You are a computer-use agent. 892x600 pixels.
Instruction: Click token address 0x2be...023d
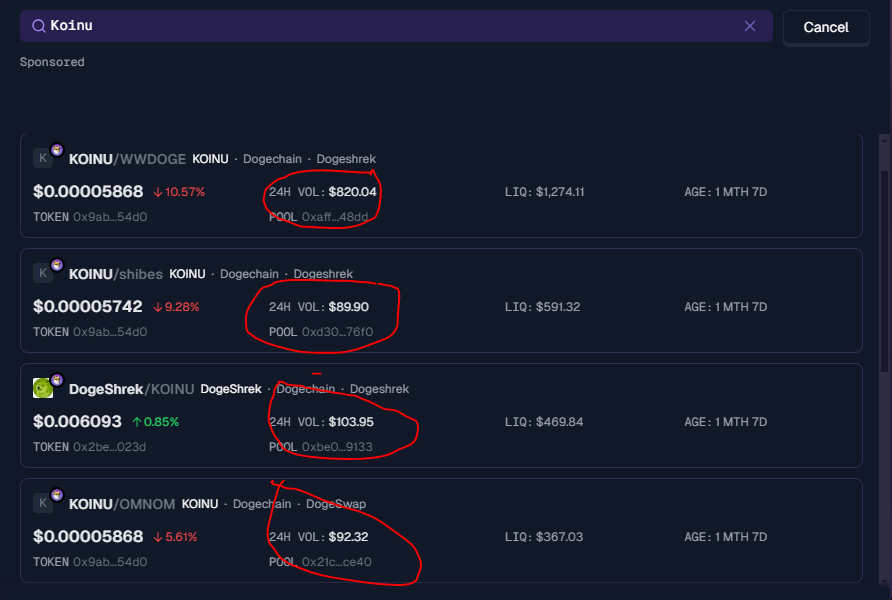click(x=109, y=447)
